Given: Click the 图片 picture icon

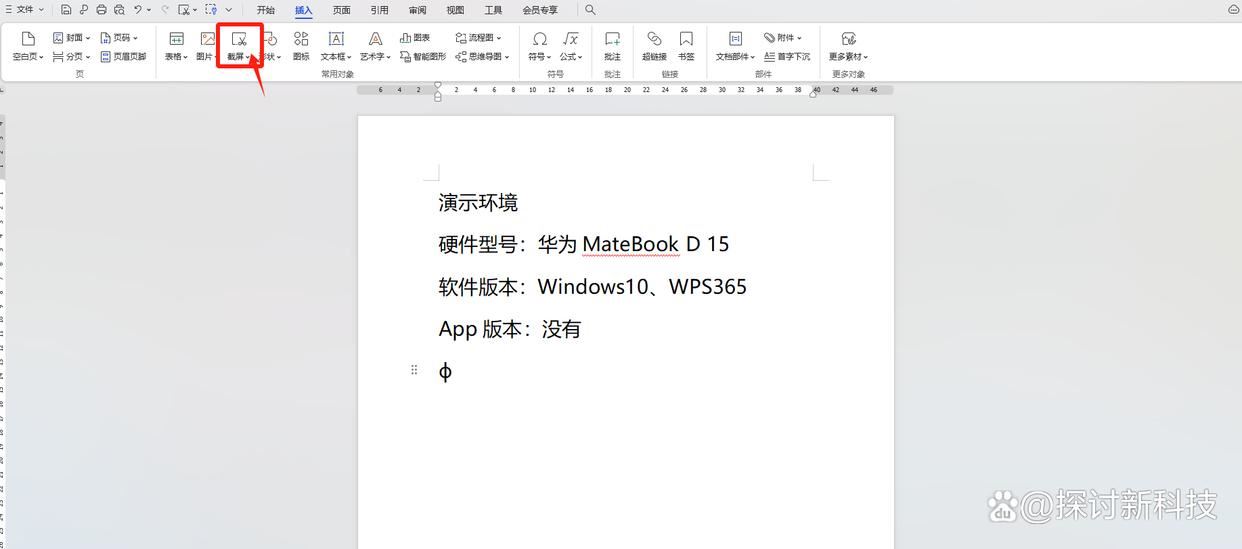Looking at the screenshot, I should (207, 40).
